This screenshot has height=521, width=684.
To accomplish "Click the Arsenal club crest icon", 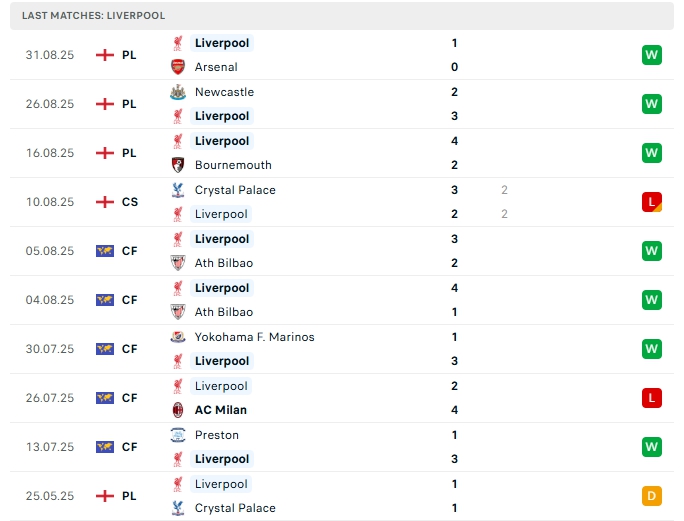I will click(178, 67).
